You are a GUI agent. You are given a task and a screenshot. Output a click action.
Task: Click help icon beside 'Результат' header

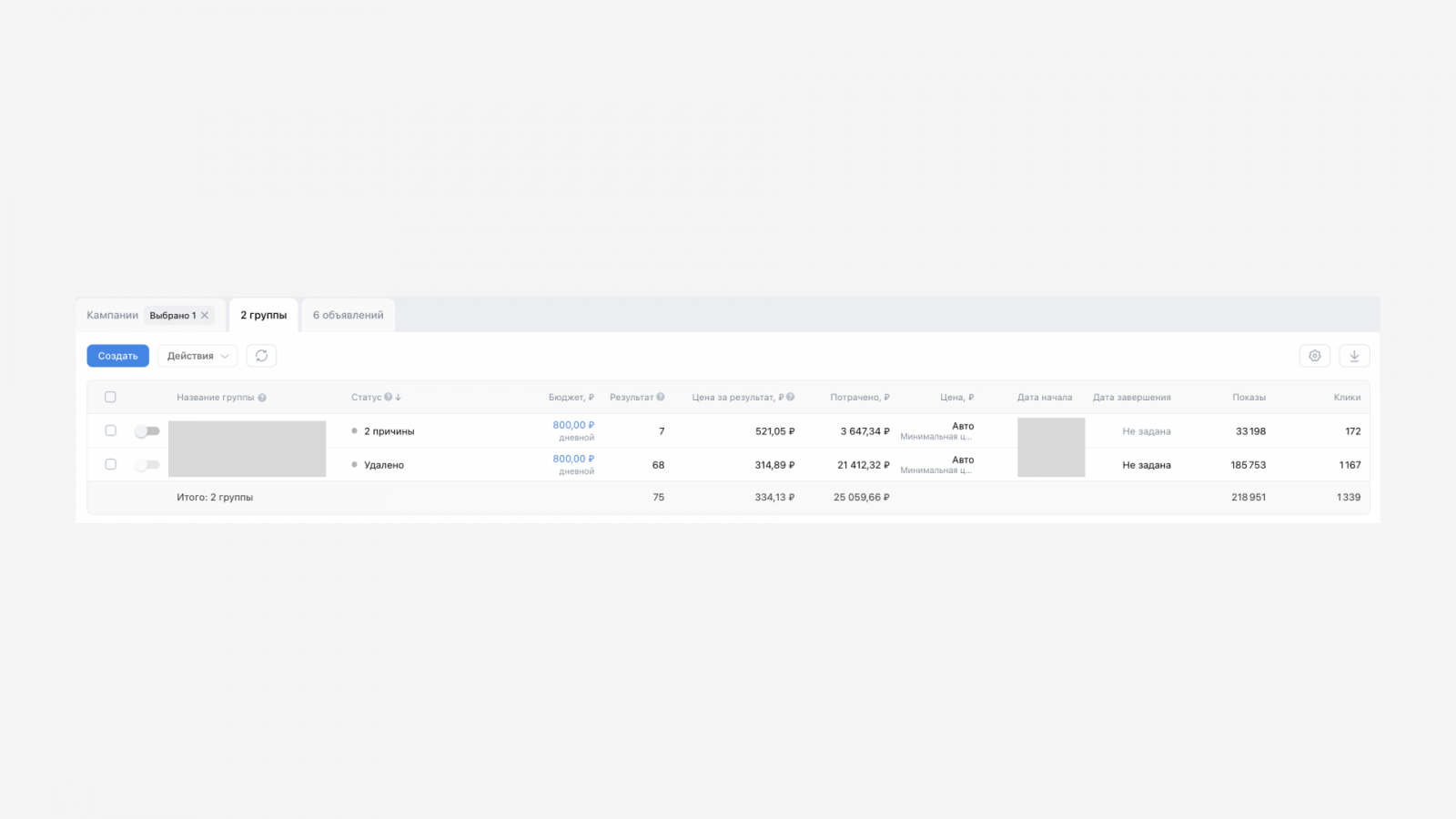pyautogui.click(x=661, y=397)
